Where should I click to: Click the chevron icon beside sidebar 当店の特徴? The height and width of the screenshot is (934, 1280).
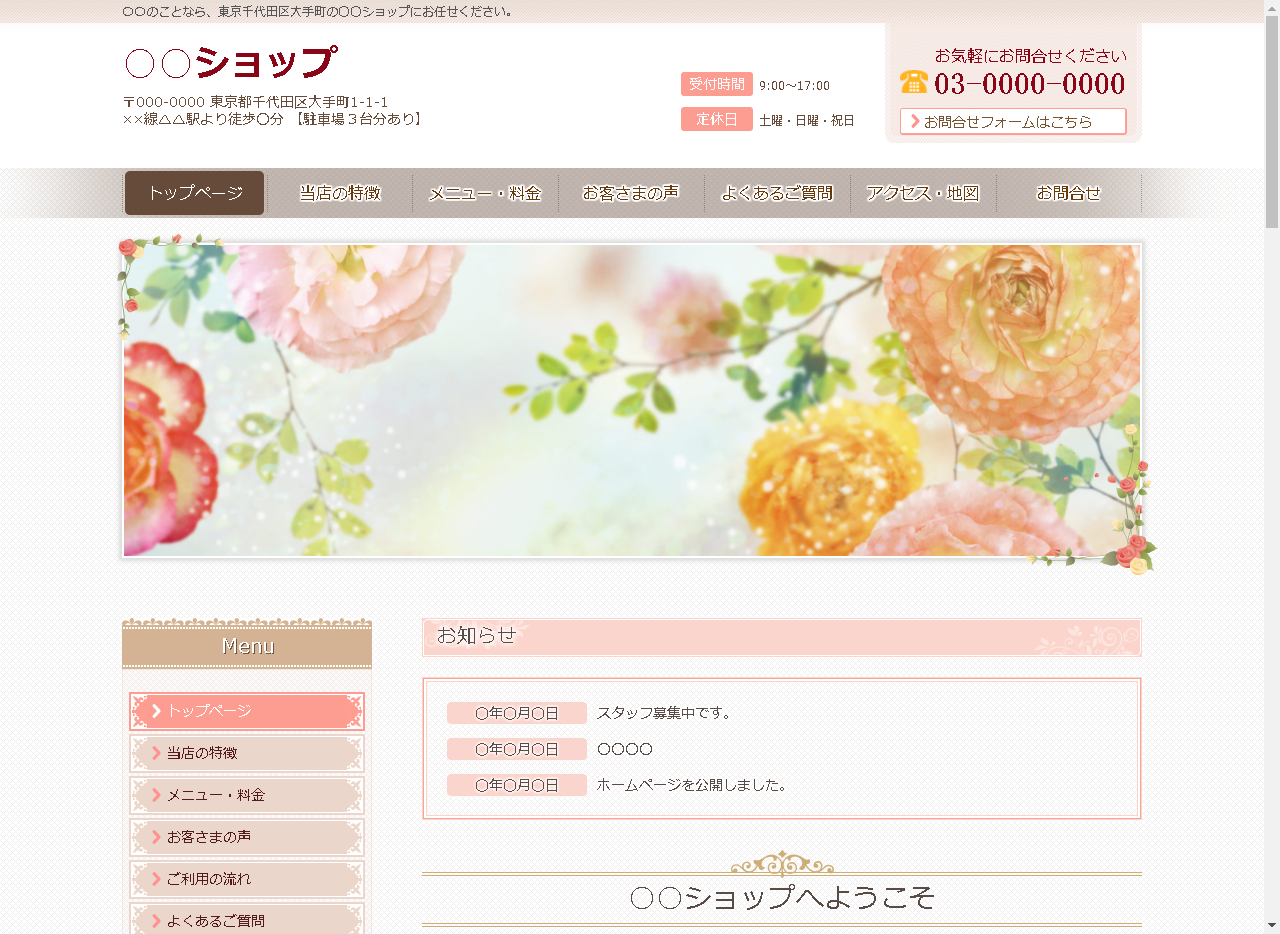(x=156, y=753)
